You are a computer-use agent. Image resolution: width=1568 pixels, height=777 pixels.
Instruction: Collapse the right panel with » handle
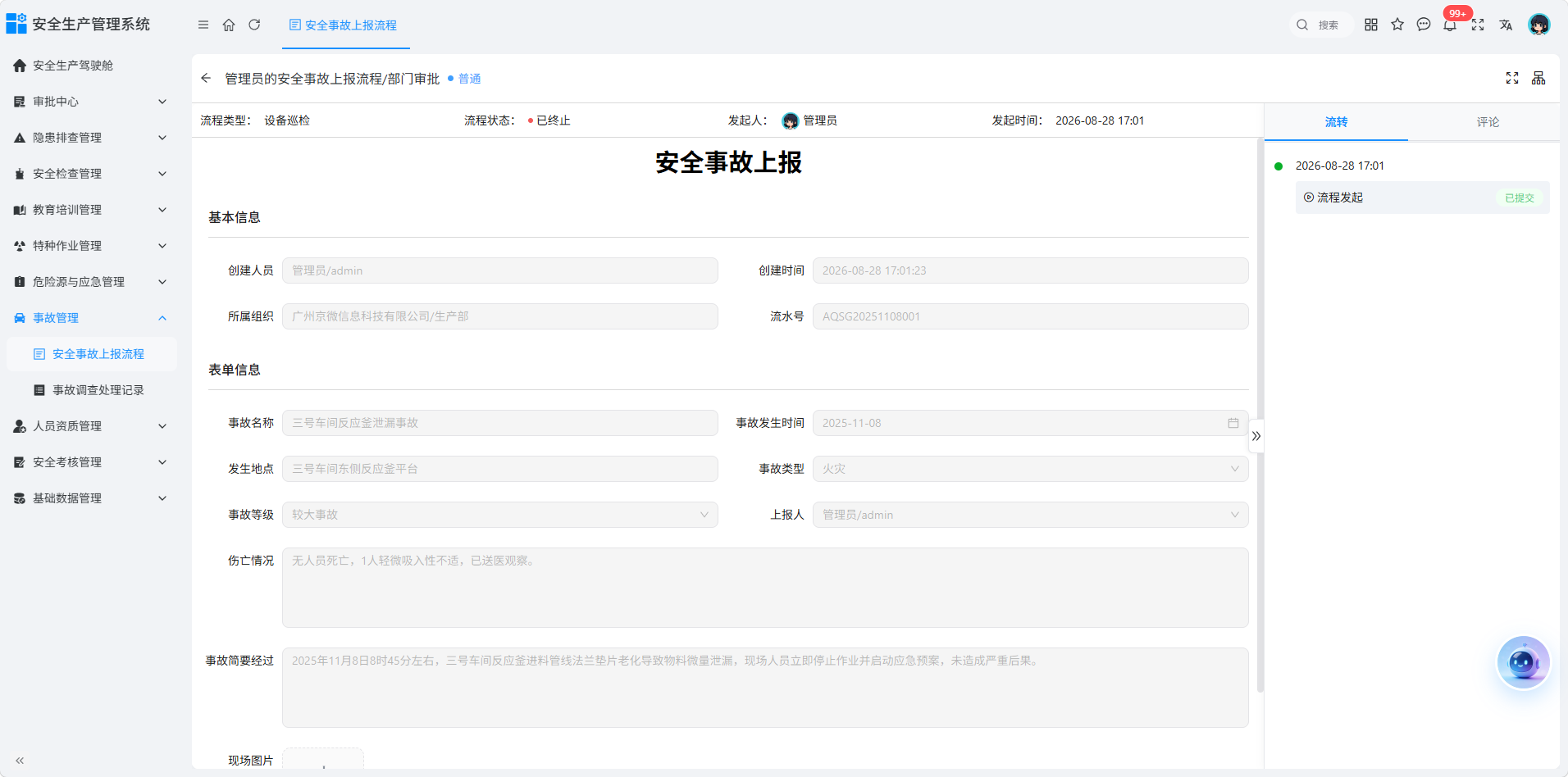point(1256,436)
